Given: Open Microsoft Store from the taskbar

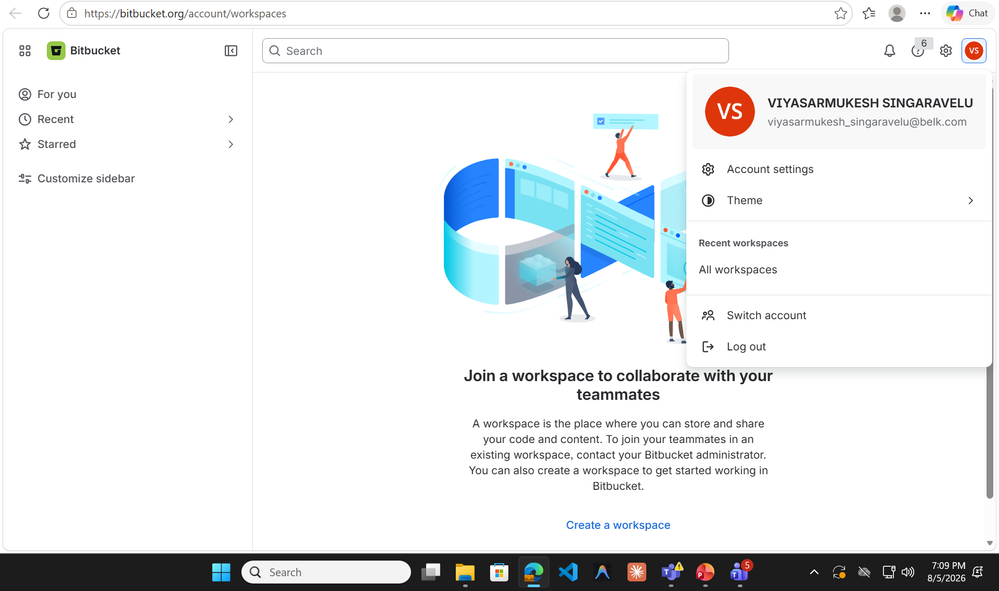Looking at the screenshot, I should pos(499,572).
